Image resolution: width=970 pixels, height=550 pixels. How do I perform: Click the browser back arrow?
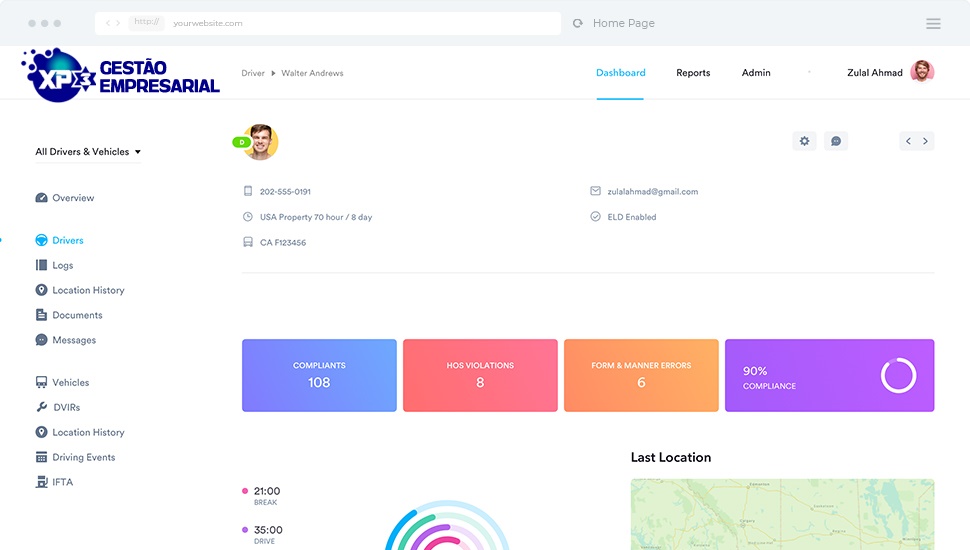pyautogui.click(x=108, y=23)
